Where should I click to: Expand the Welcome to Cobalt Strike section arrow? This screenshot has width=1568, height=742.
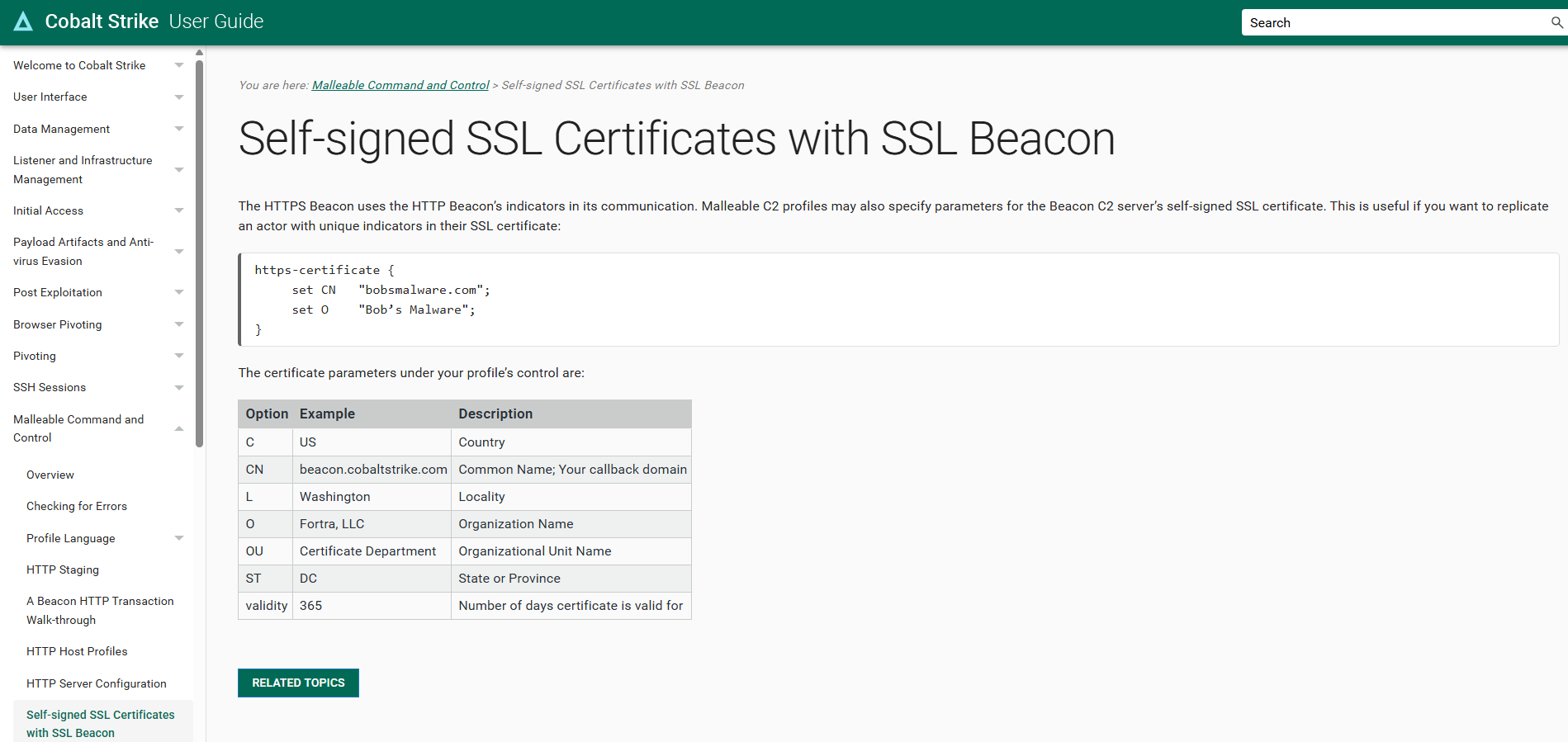[x=179, y=65]
